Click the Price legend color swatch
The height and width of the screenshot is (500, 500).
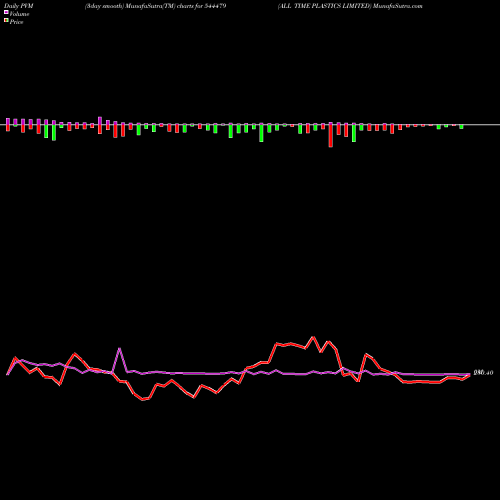tap(6, 20)
